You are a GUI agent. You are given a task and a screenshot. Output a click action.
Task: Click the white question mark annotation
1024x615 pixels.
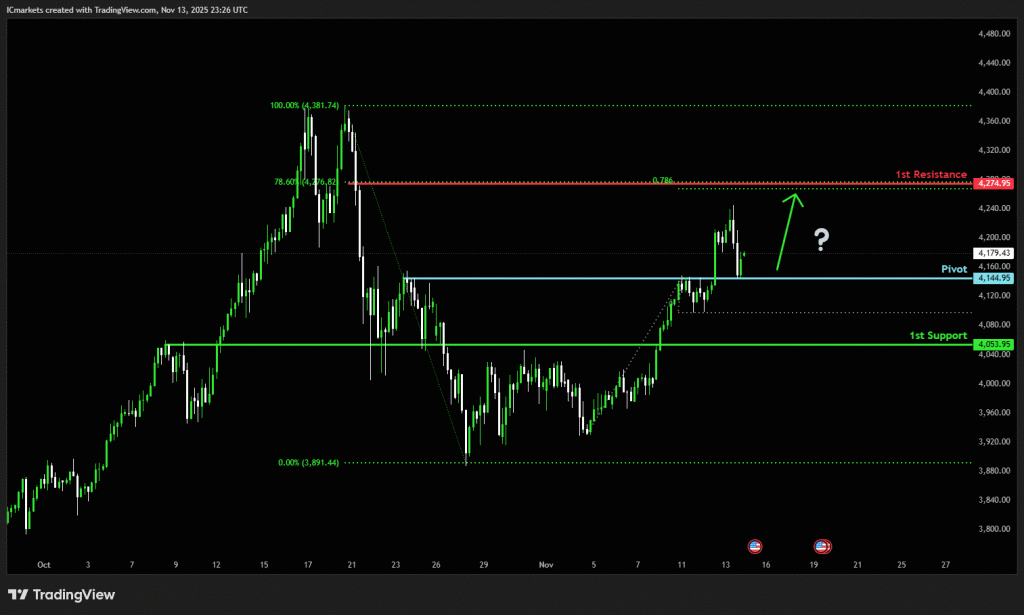(x=822, y=239)
